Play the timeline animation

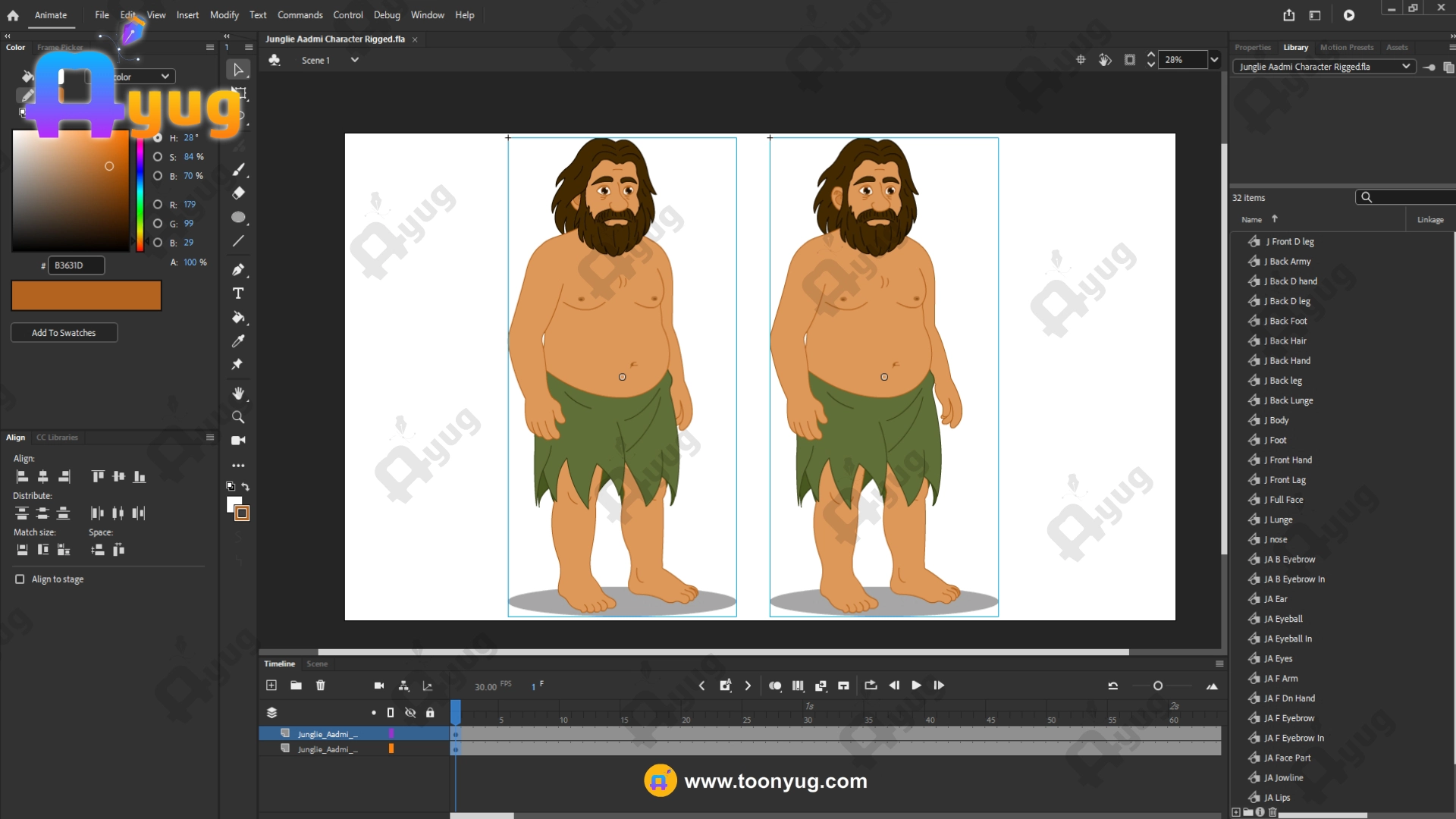[916, 686]
